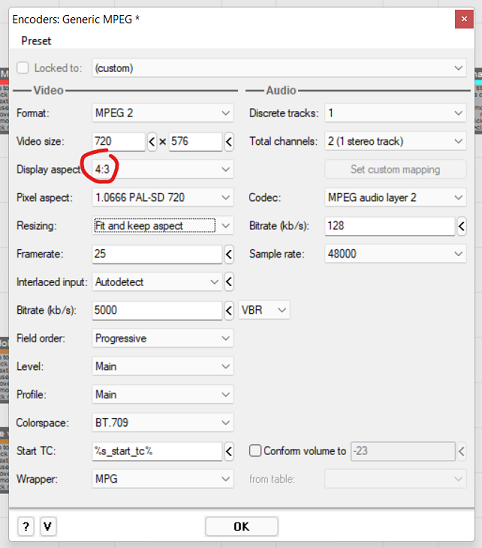Open the Pixel aspect dropdown
This screenshot has width=482, height=548.
[x=163, y=197]
